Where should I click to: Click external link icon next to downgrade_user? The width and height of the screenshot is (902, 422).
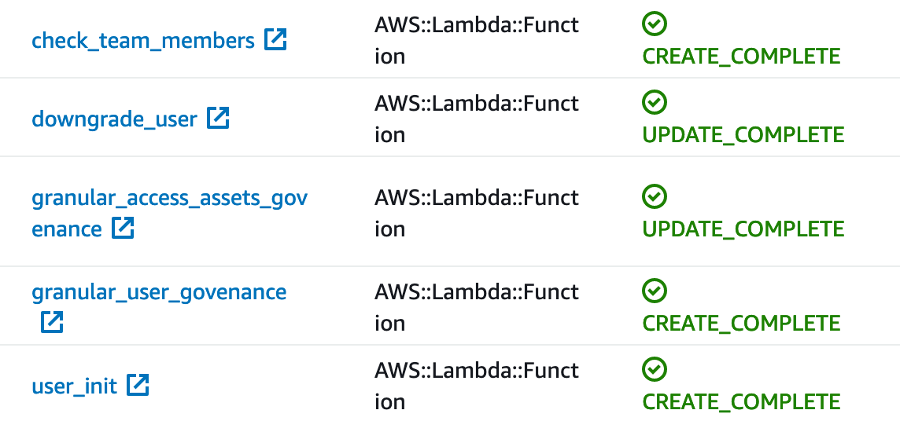tap(218, 118)
